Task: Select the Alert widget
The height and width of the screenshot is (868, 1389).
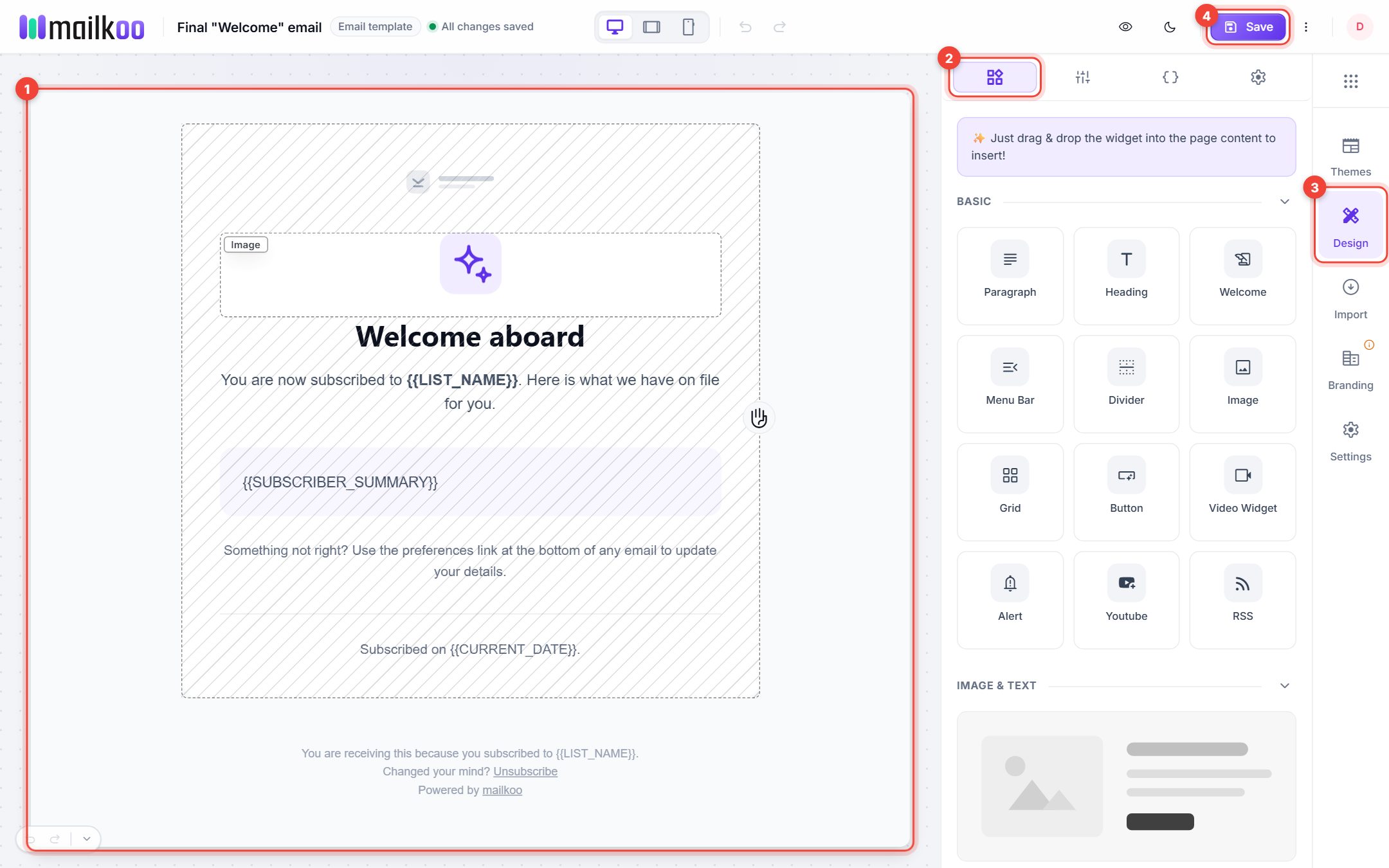Action: click(x=1010, y=600)
